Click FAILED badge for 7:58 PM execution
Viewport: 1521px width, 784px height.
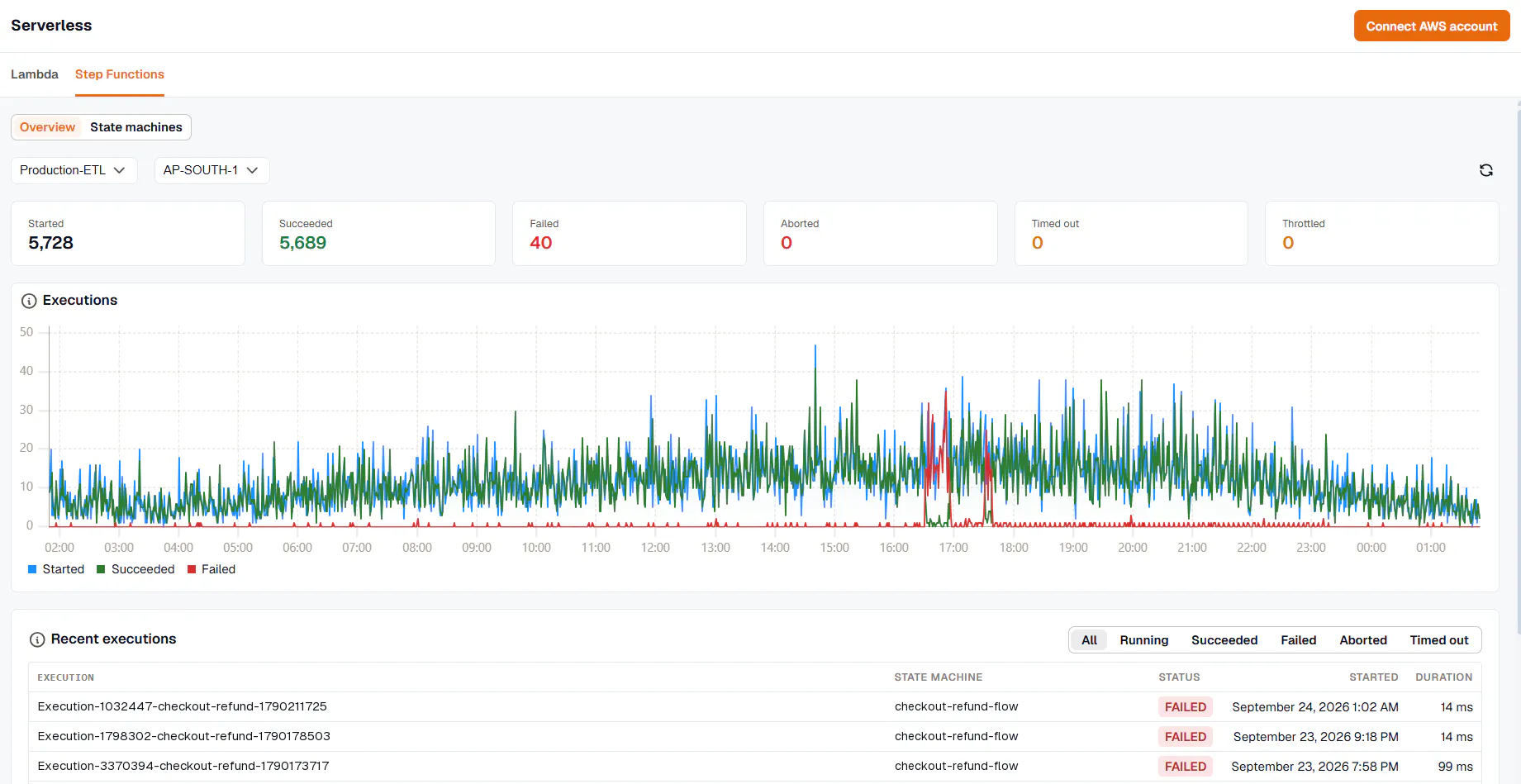click(x=1185, y=767)
